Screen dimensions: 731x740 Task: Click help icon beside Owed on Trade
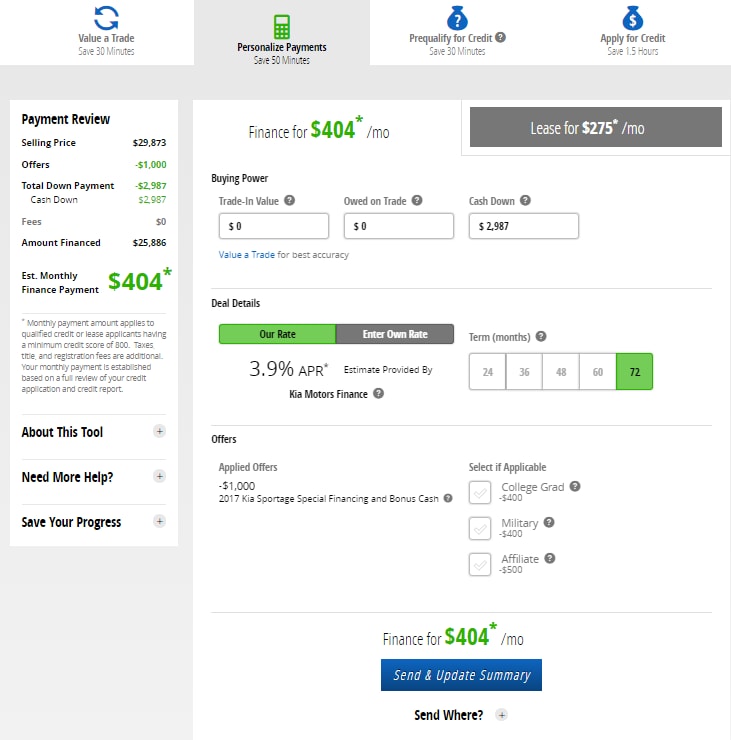(x=416, y=200)
